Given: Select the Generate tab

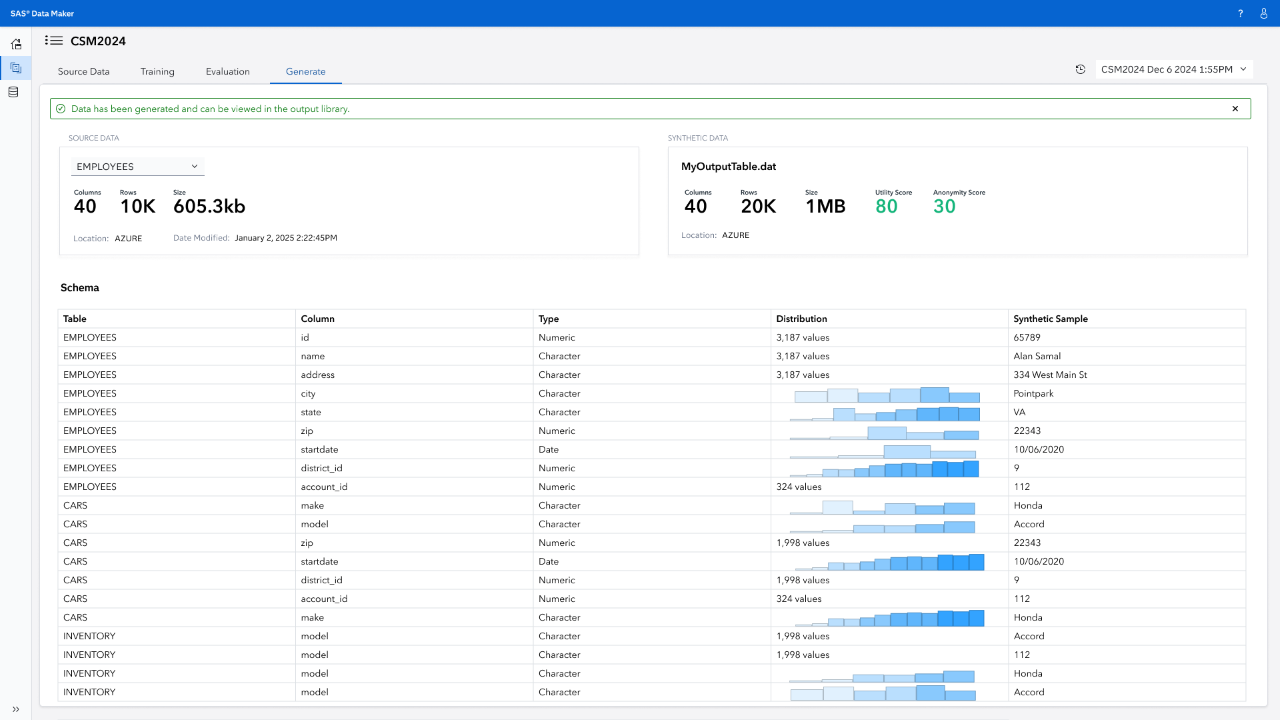Looking at the screenshot, I should coord(305,72).
